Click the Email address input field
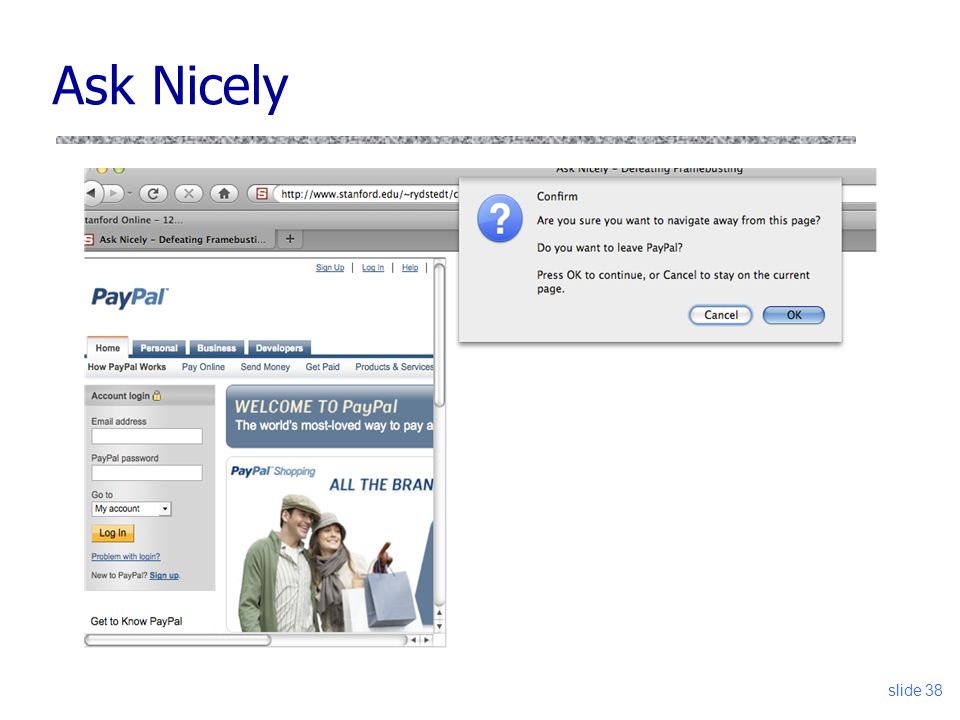This screenshot has width=960, height=720. coord(147,436)
